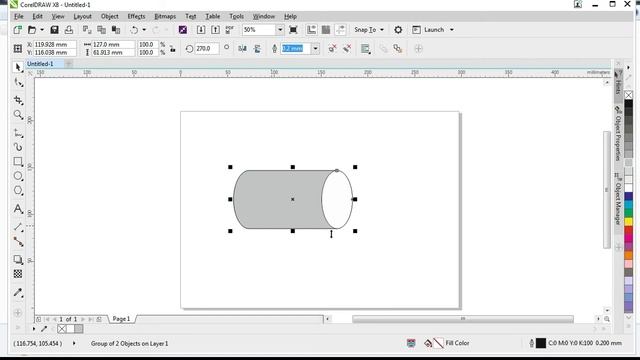Click the Cut icon

point(87,30)
